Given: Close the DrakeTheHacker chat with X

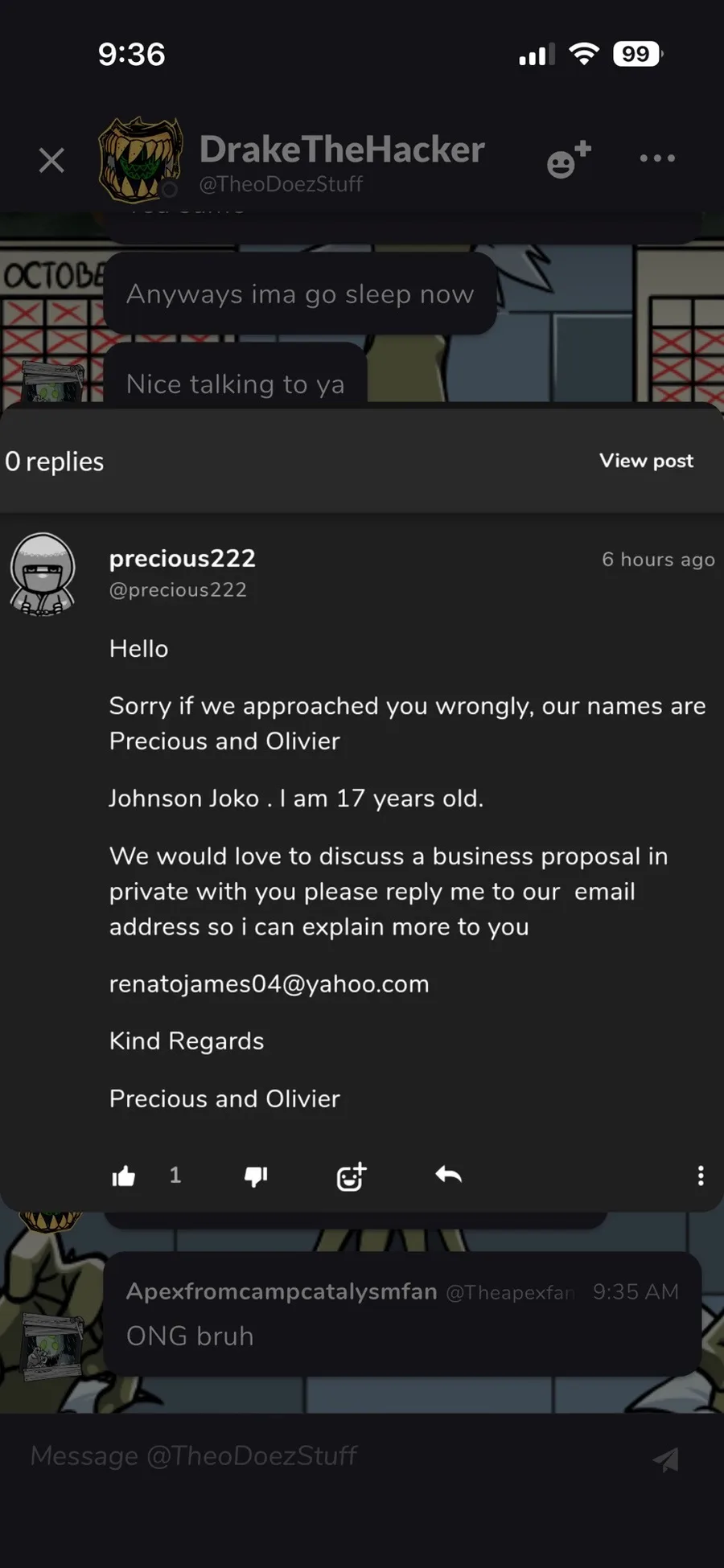Looking at the screenshot, I should (51, 160).
